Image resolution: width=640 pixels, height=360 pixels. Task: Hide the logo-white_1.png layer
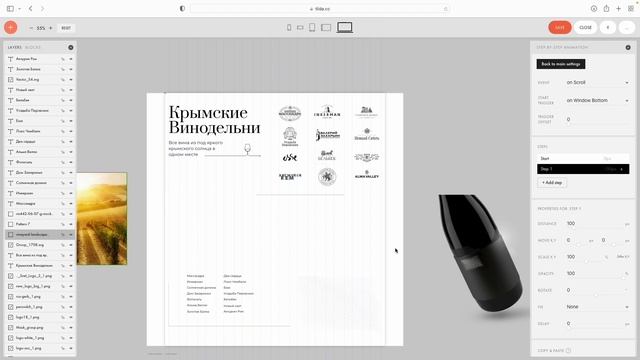[x=71, y=338]
